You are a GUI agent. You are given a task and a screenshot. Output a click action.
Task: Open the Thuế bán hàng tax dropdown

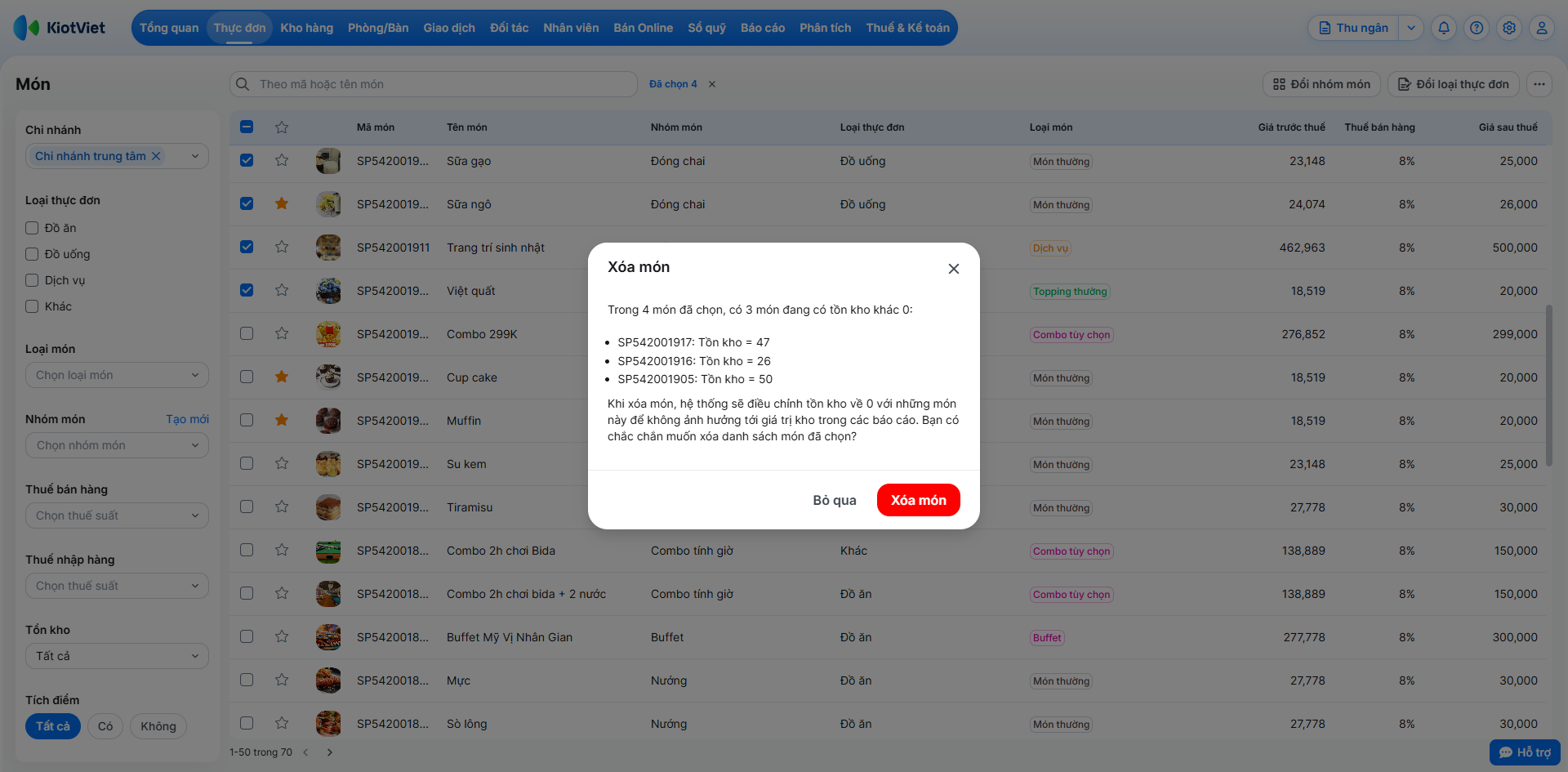pos(117,515)
